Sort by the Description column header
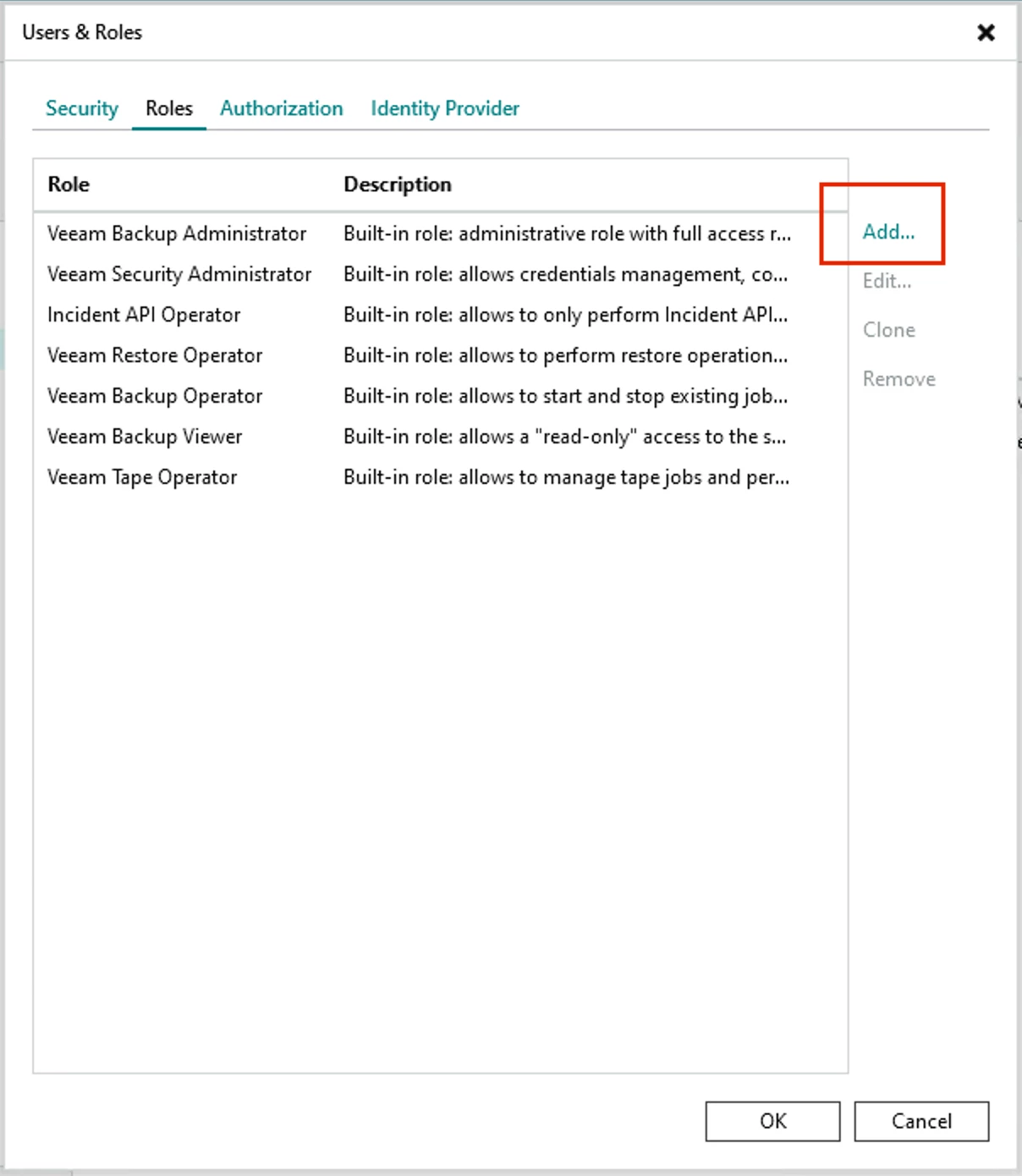 tap(398, 184)
